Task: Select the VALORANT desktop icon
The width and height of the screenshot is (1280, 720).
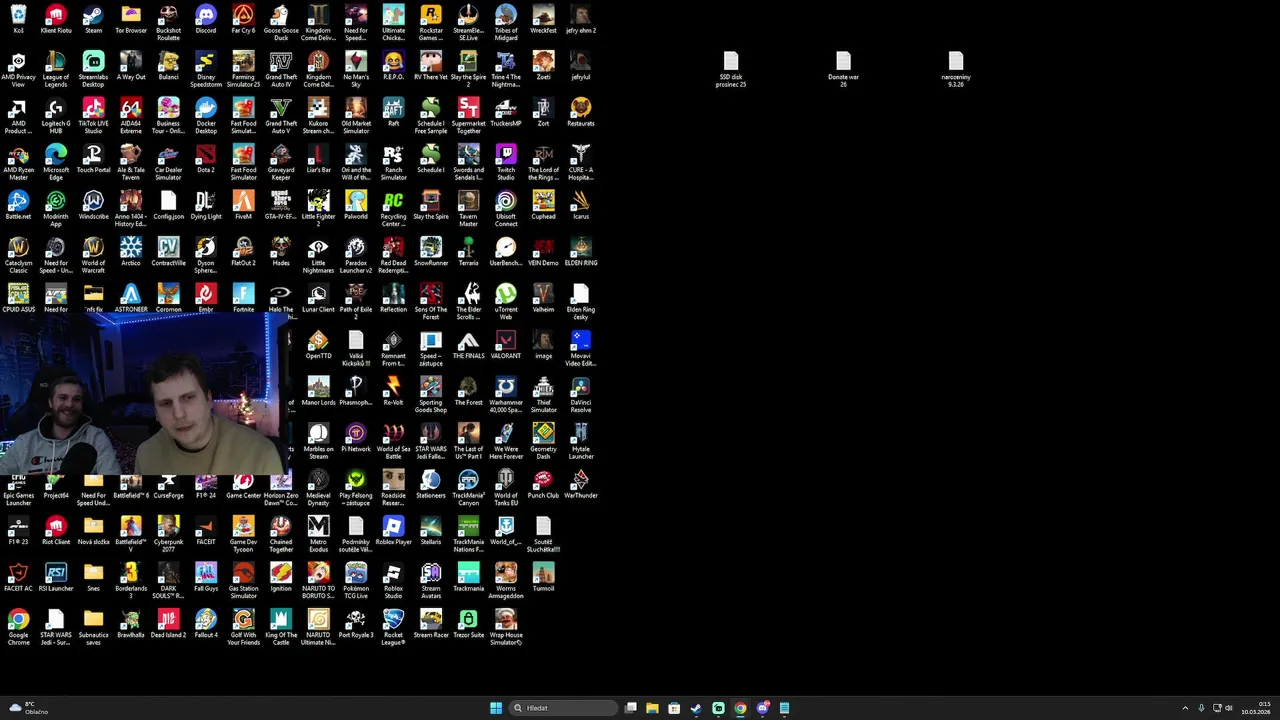Action: [506, 344]
